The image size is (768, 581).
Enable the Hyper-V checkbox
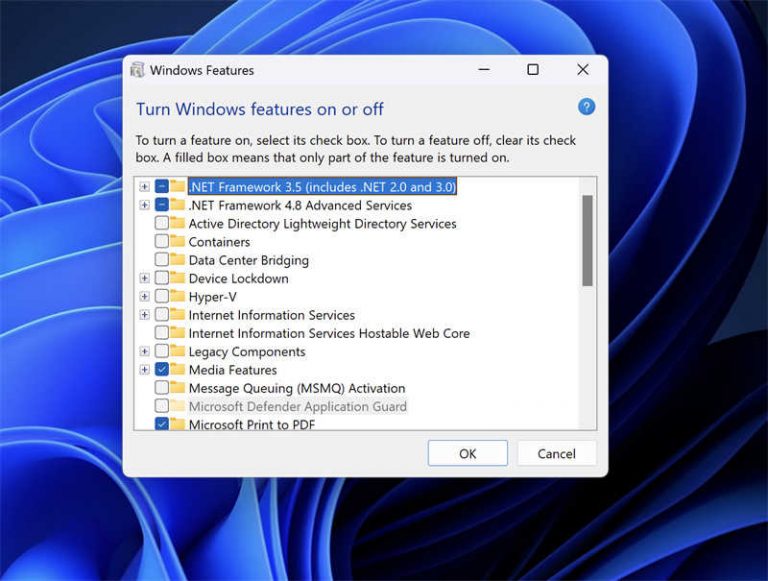(x=162, y=296)
